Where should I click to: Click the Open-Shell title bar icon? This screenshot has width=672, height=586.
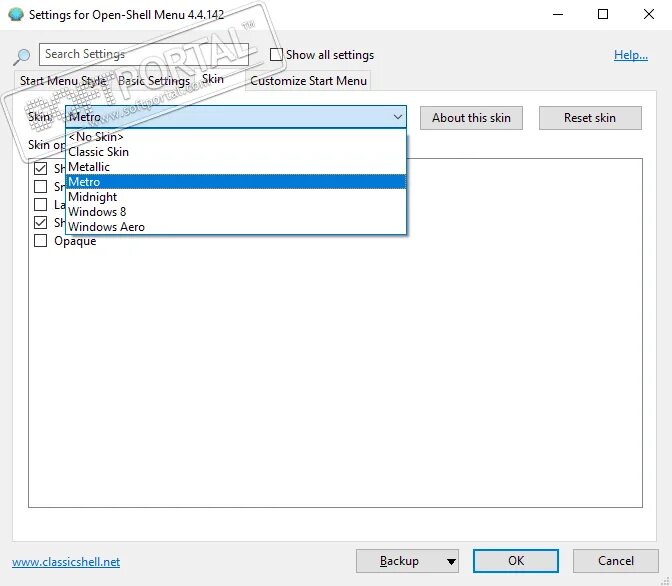[x=15, y=15]
